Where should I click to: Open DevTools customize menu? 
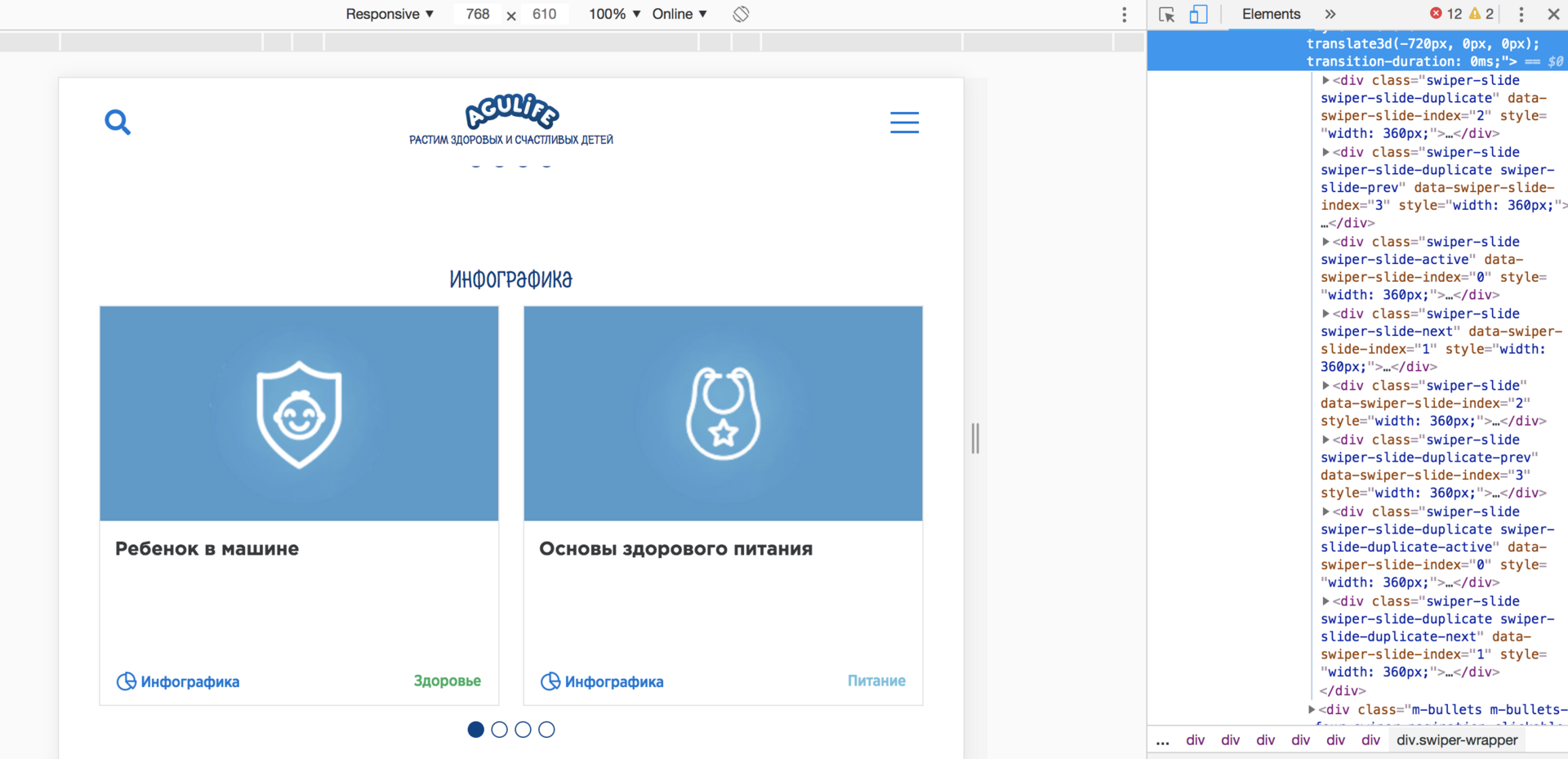pyautogui.click(x=1521, y=14)
